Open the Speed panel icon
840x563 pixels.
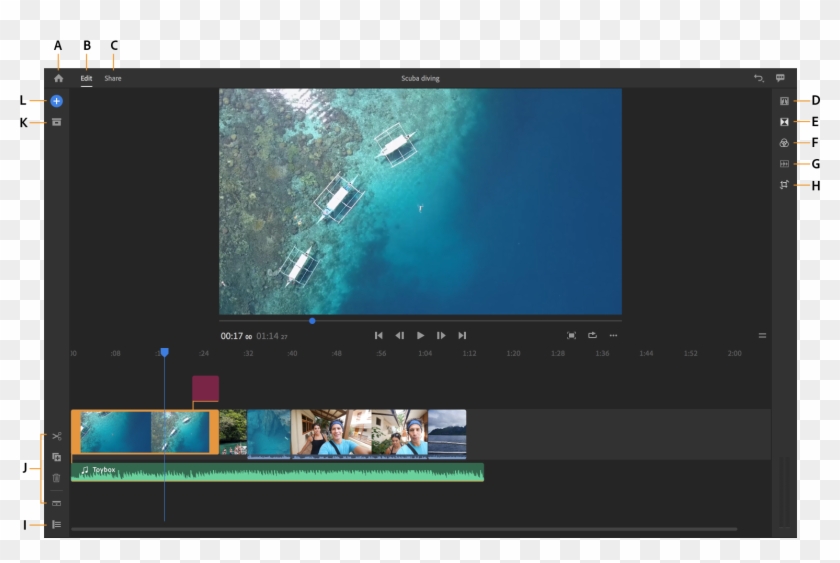[x=784, y=164]
